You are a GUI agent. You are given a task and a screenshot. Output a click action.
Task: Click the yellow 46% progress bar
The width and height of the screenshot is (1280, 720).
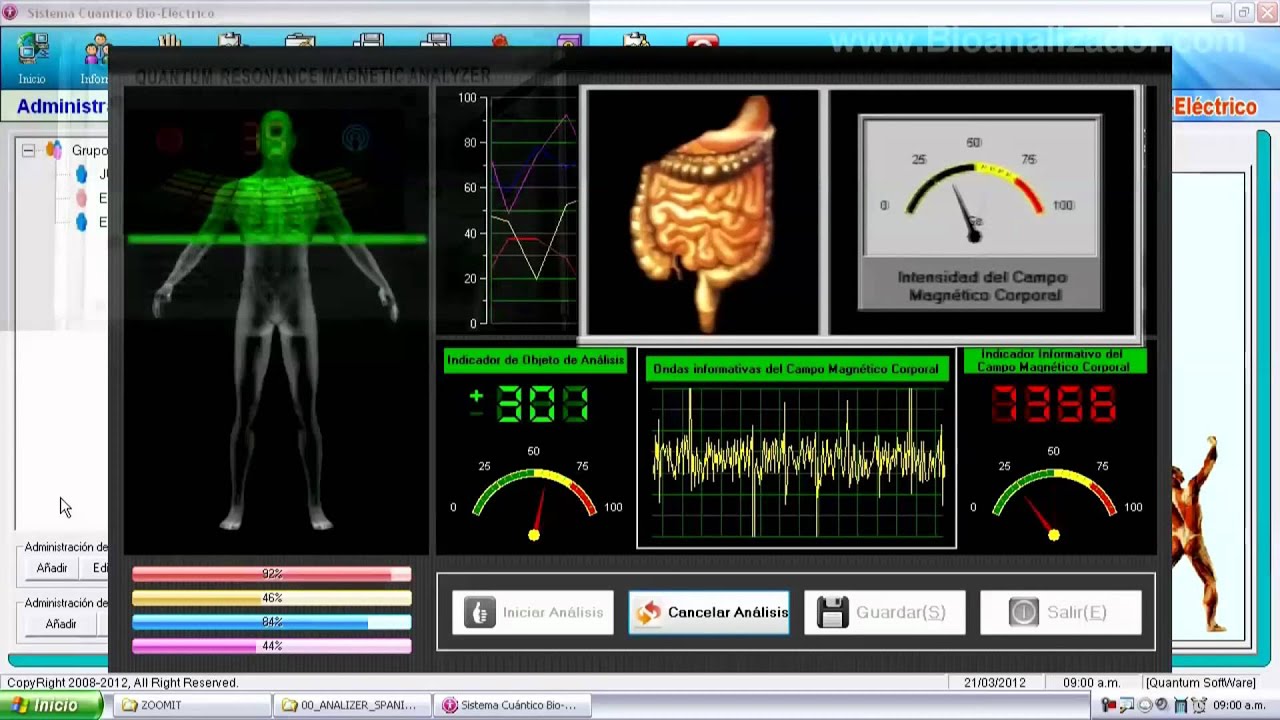(272, 598)
